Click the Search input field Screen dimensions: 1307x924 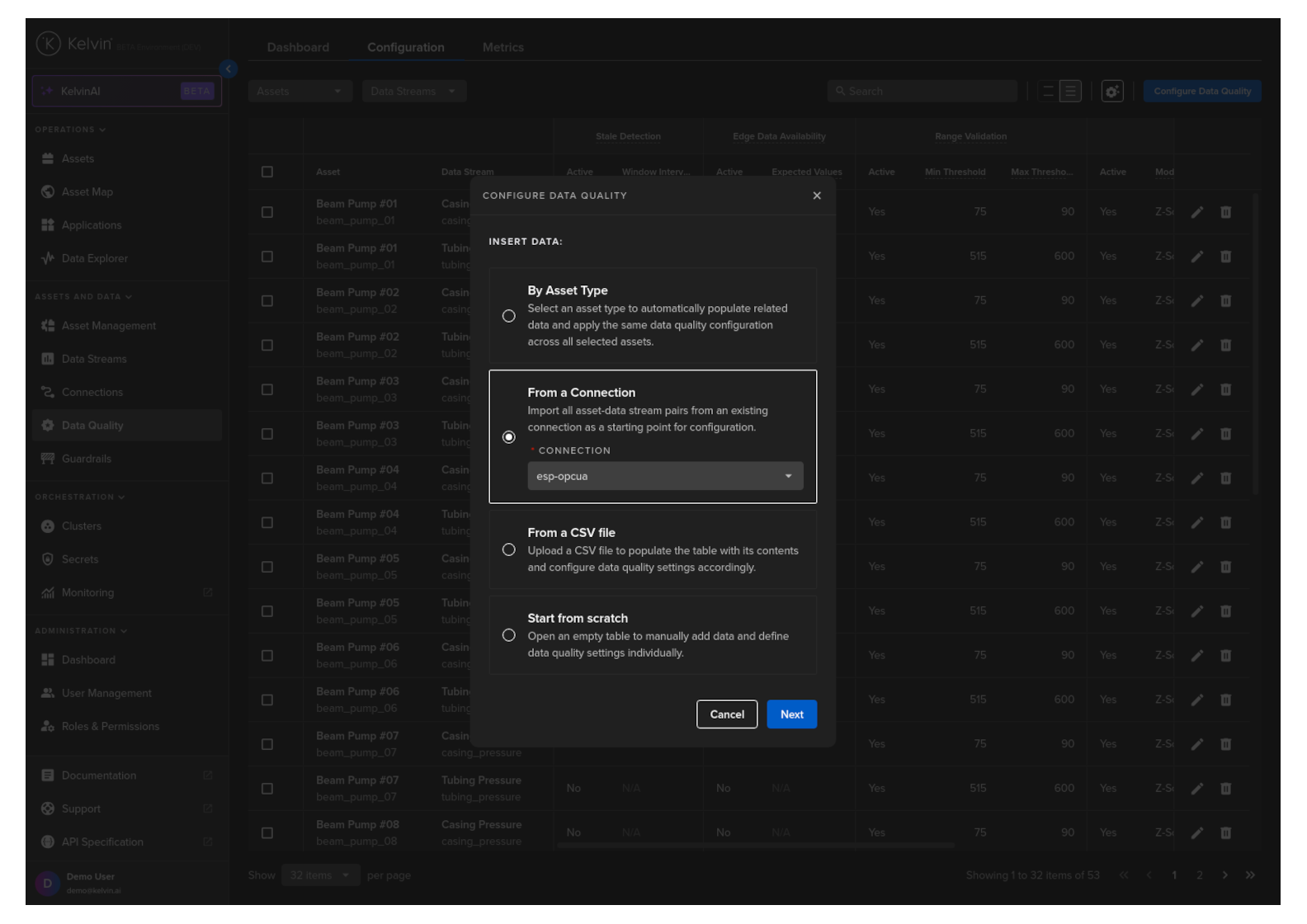point(922,92)
